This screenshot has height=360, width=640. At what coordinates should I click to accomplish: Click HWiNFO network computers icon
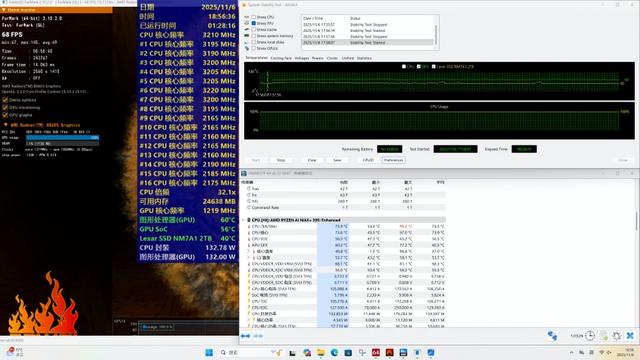pyautogui.click(x=552, y=336)
